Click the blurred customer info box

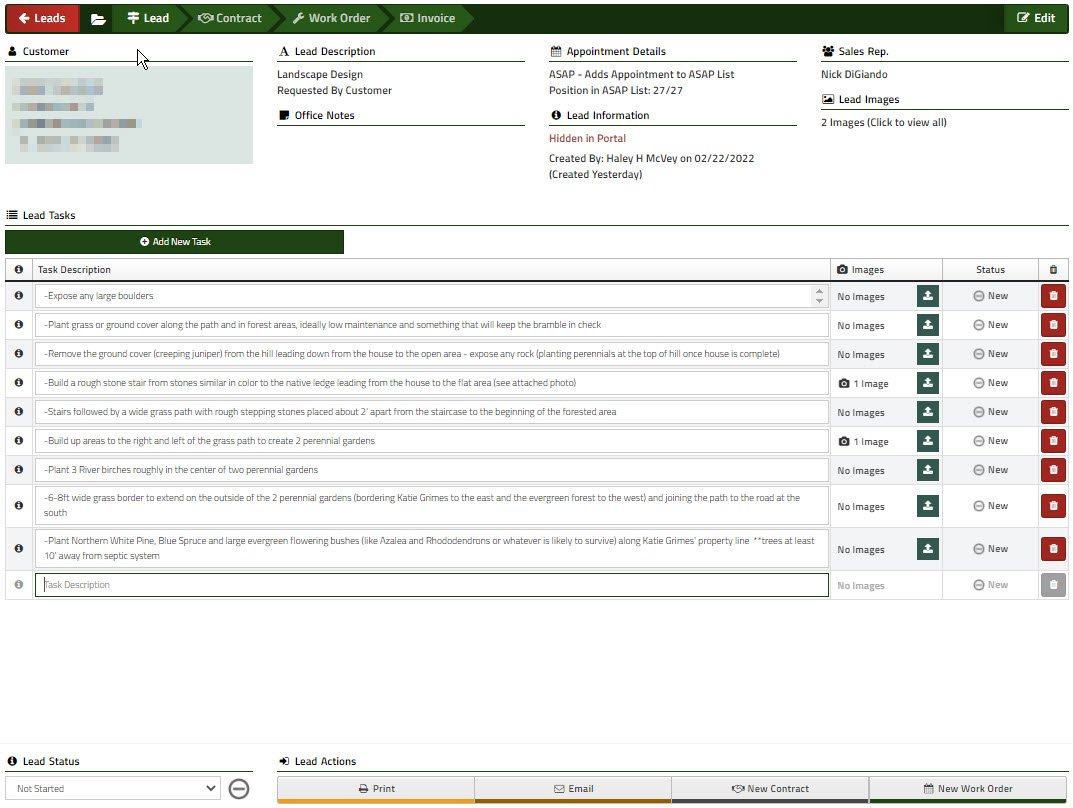pos(129,115)
